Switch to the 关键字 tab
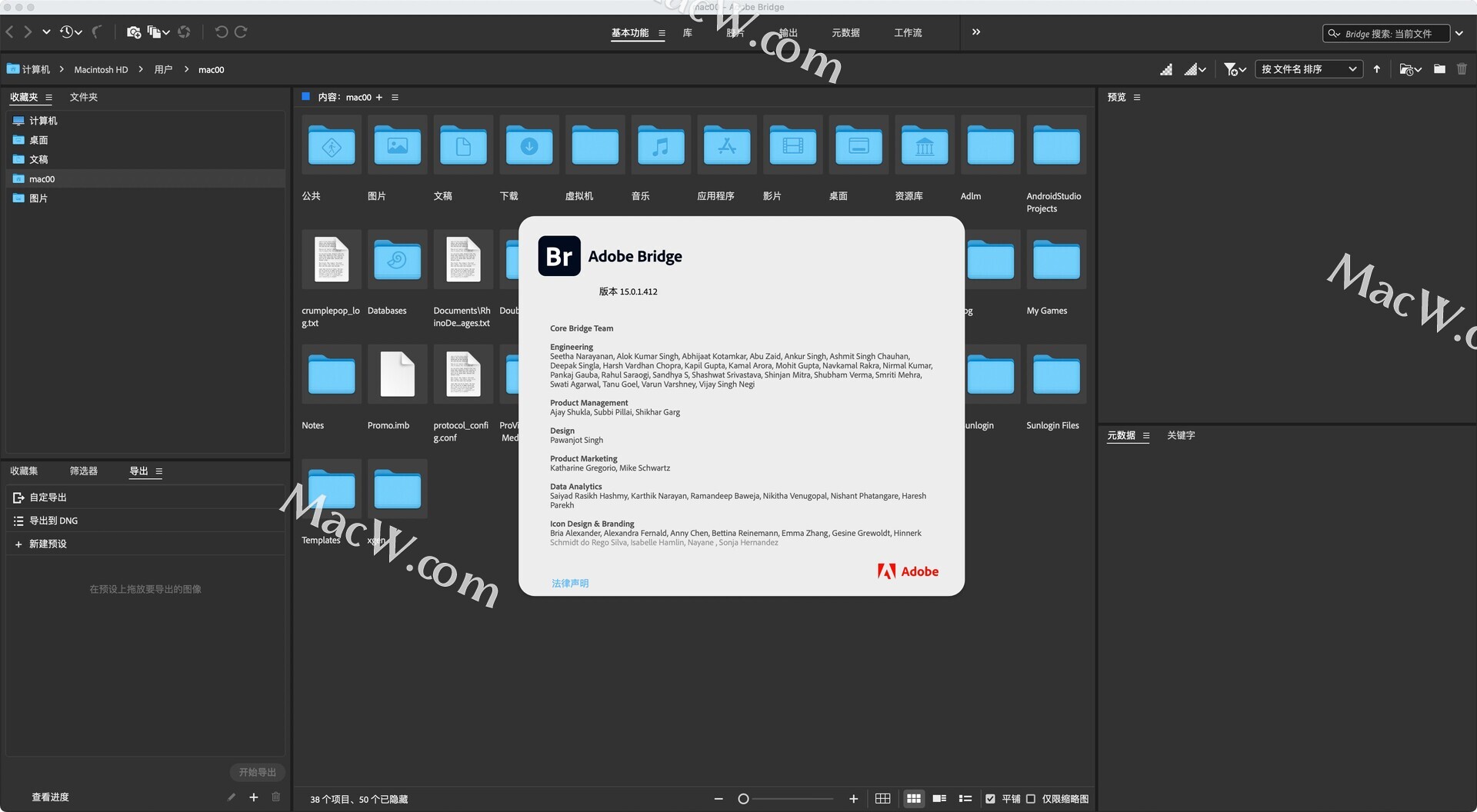 click(1181, 435)
